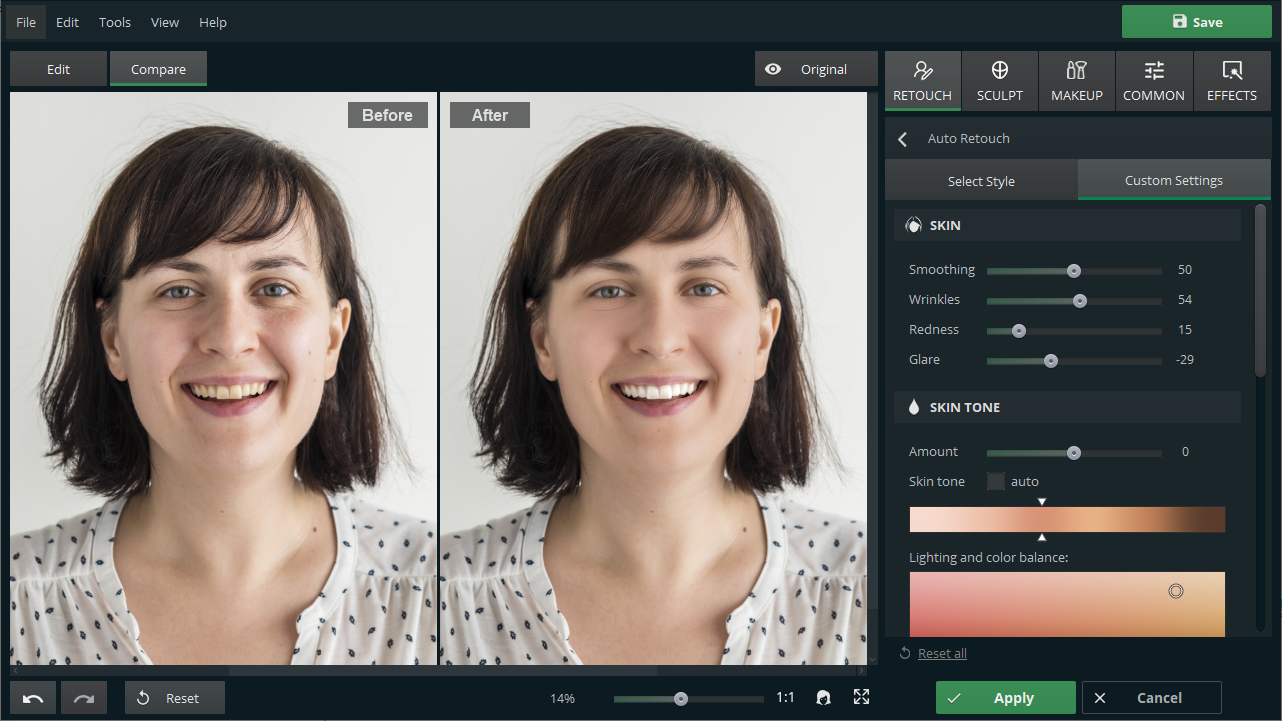Fit the face to the view

(823, 697)
